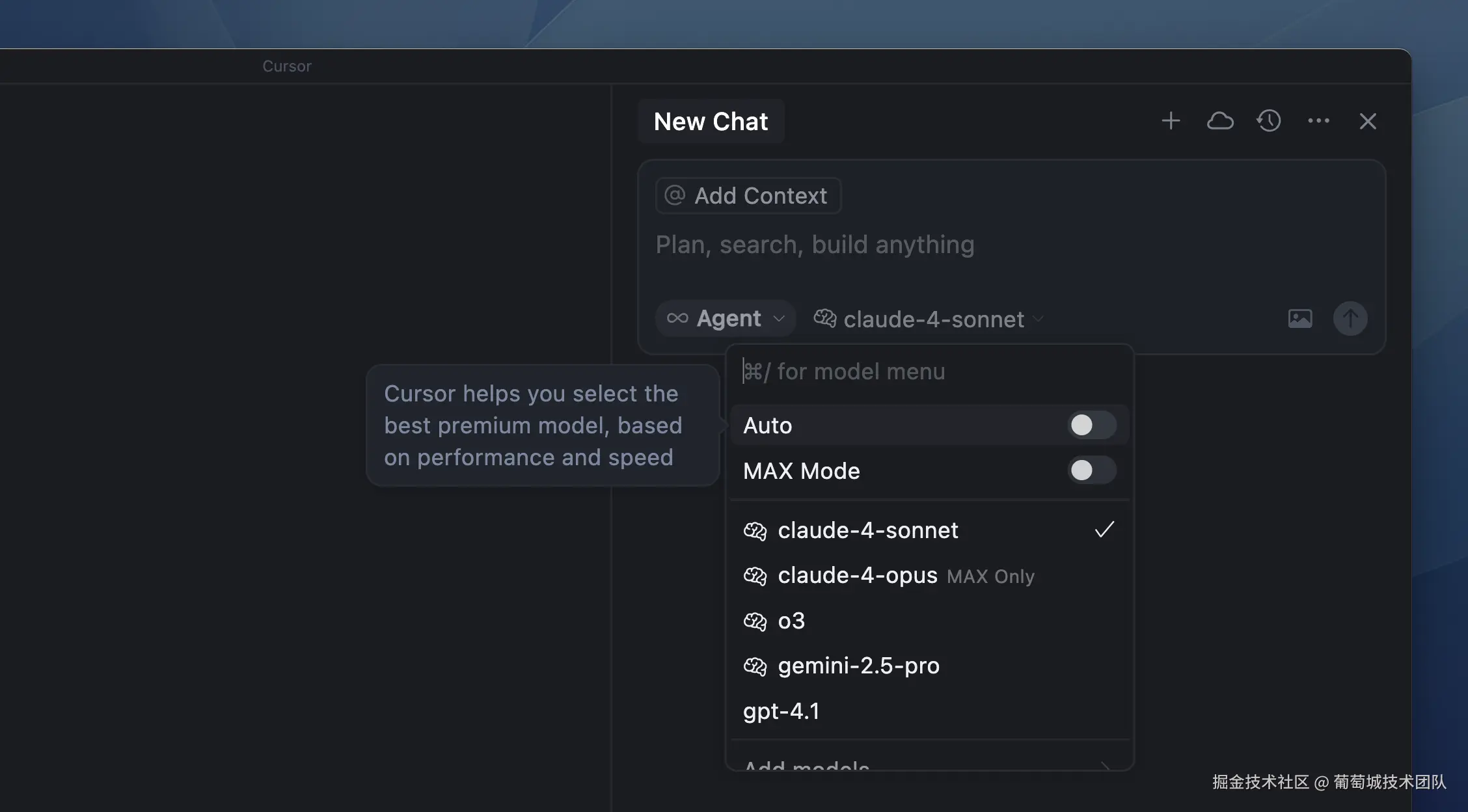1468x812 pixels.
Task: Enable the Auto model toggle
Action: 1091,425
